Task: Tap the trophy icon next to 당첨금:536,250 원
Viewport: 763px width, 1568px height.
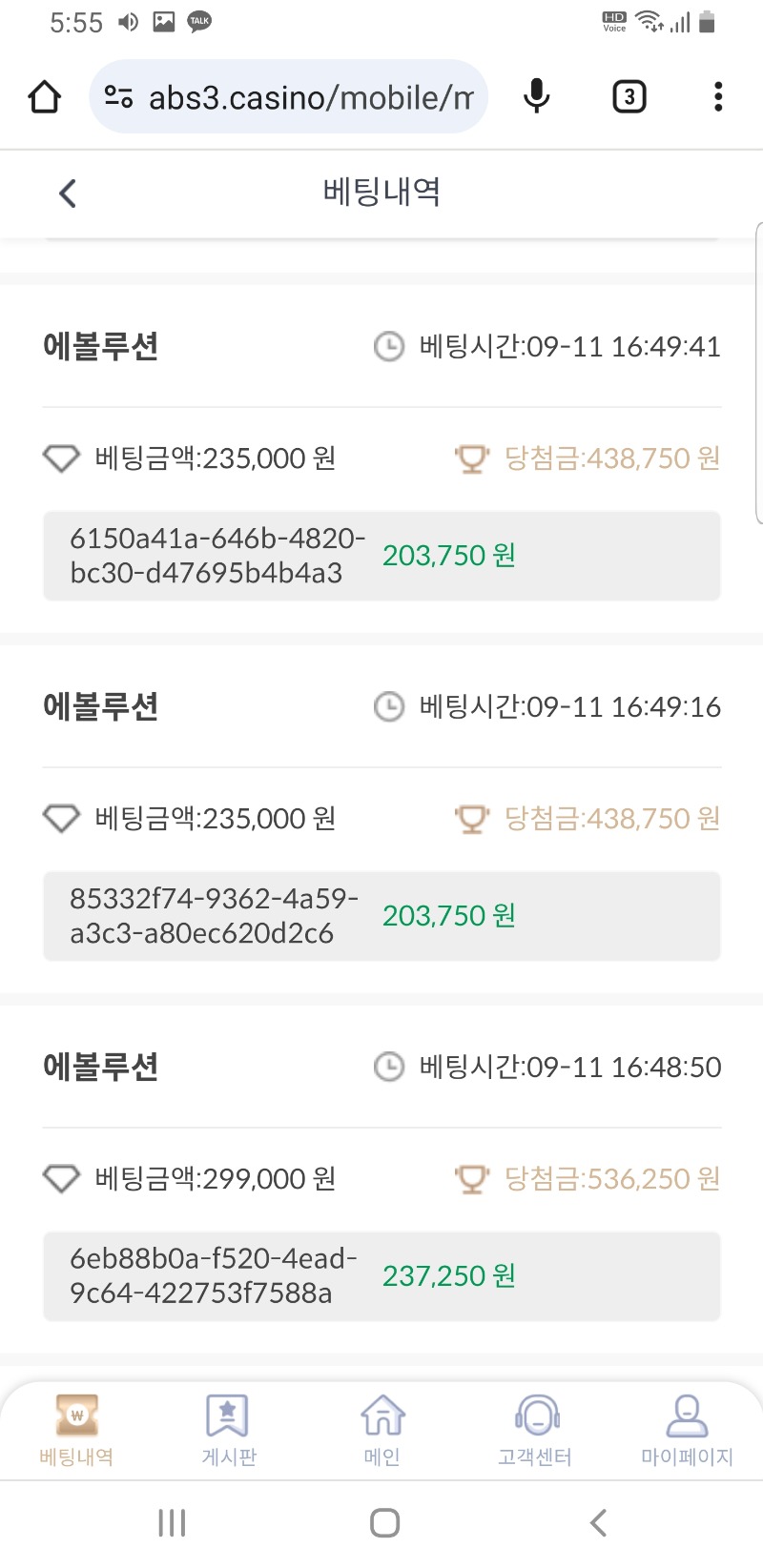Action: click(472, 1179)
